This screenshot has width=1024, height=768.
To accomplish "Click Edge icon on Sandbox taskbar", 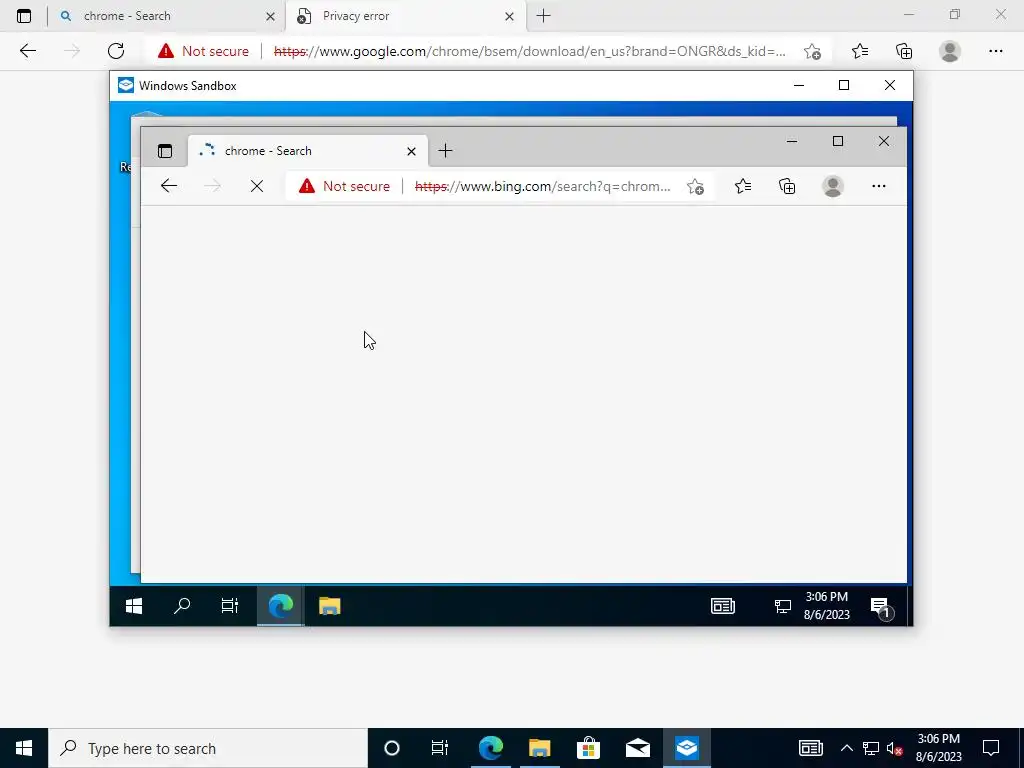I will click(x=280, y=606).
